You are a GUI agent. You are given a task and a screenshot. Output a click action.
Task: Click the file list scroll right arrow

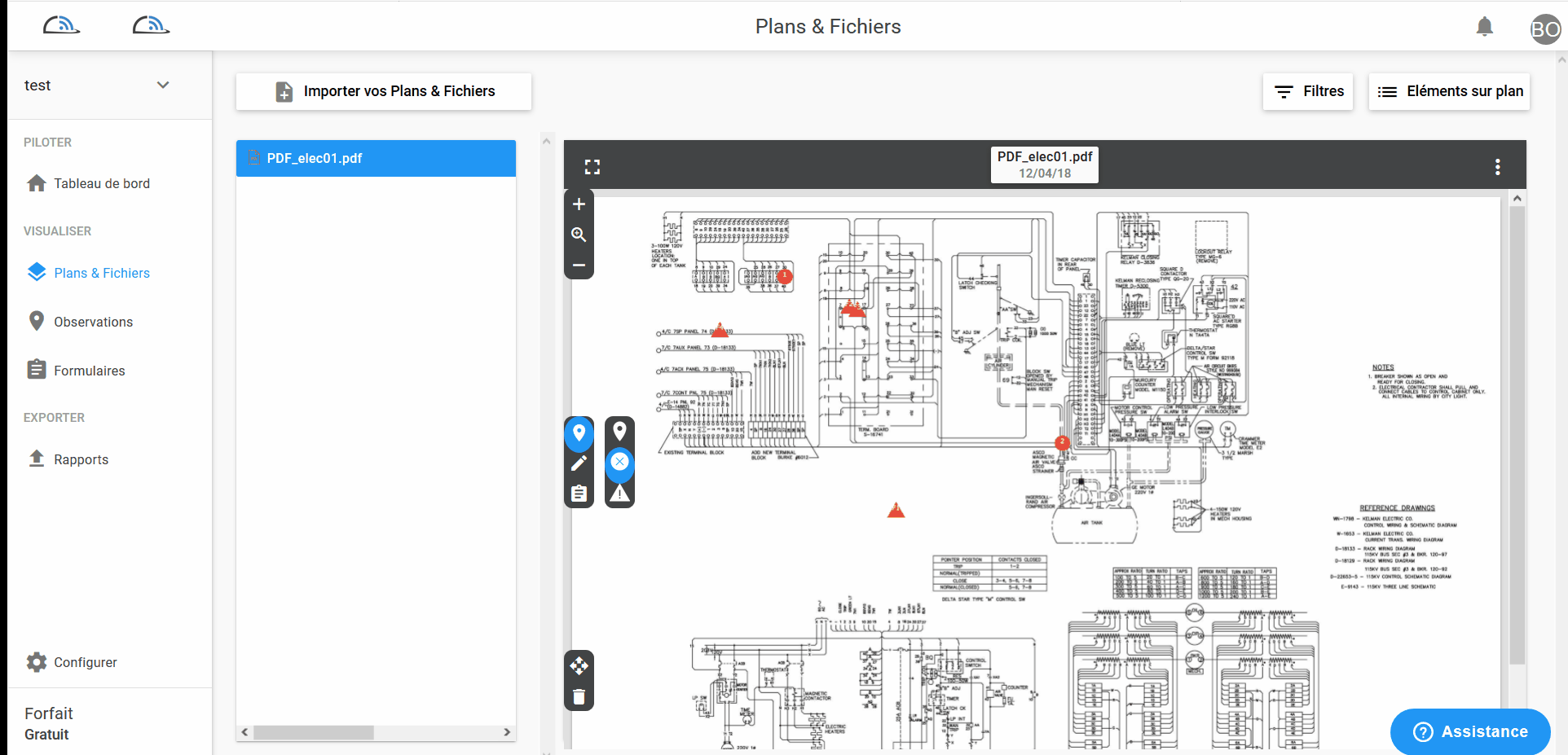(507, 732)
